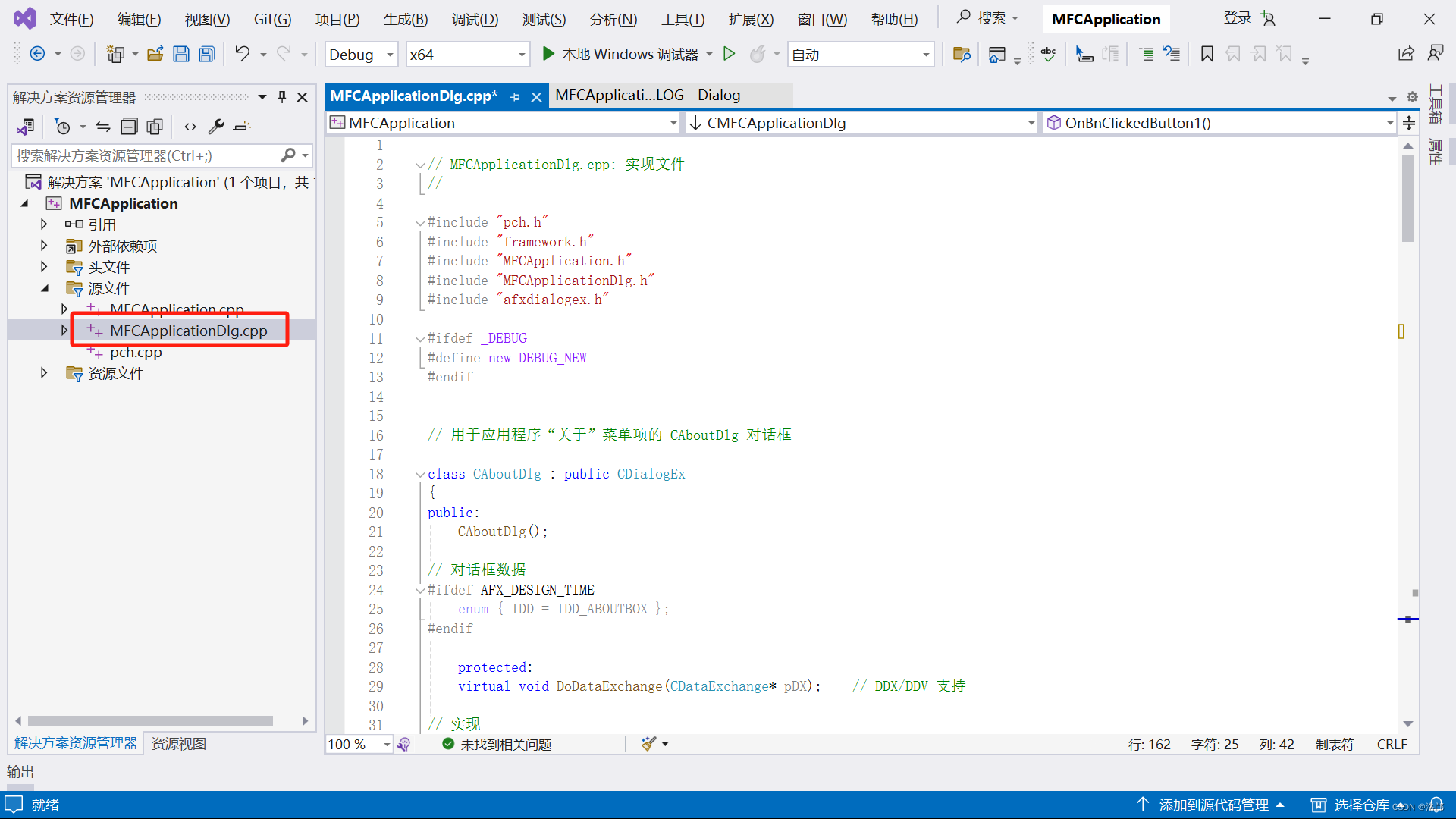The height and width of the screenshot is (819, 1456).
Task: Click View Code angle brackets icon
Action: pos(190,127)
